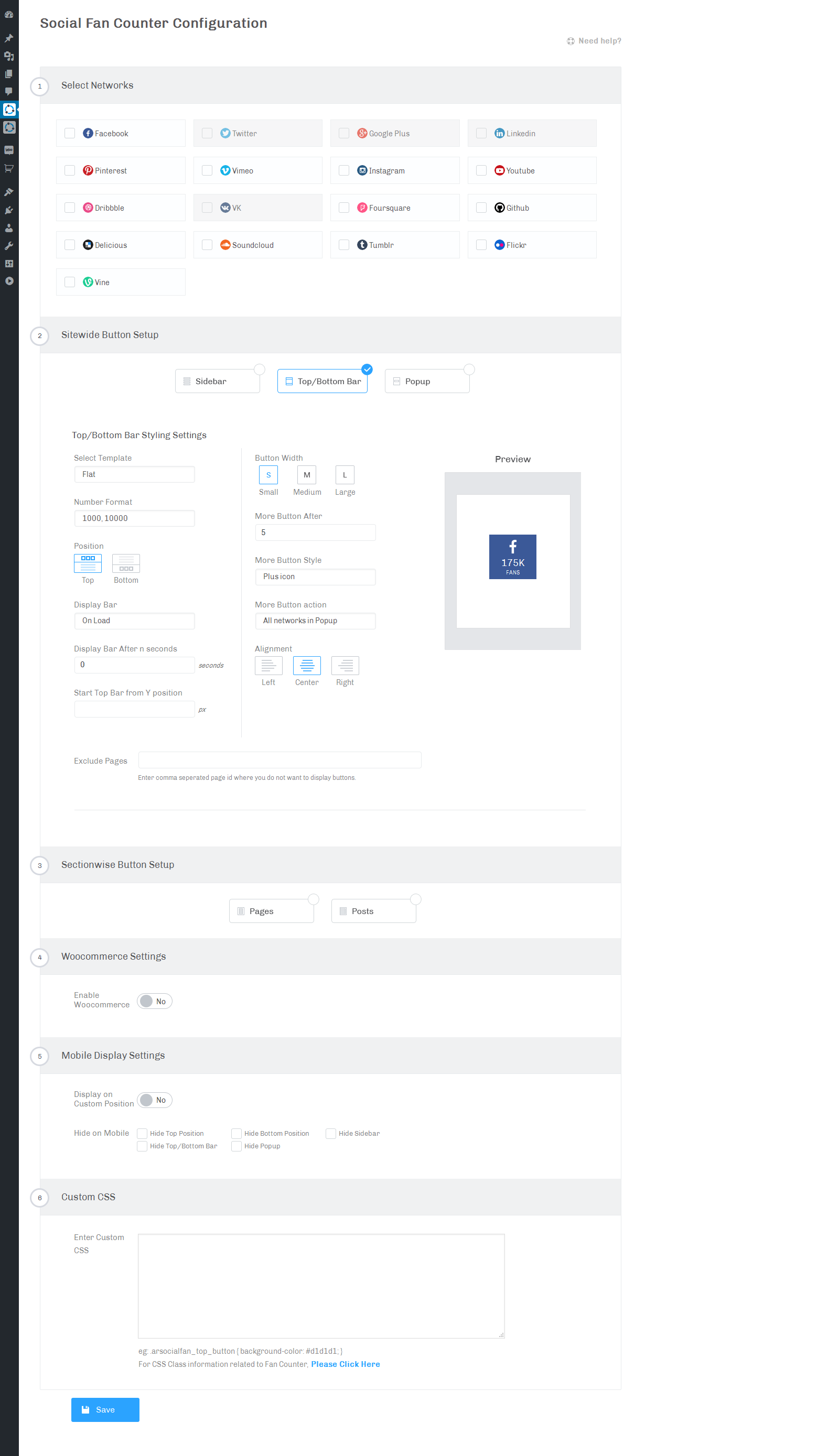The image size is (839, 1456).
Task: Open Appearance via paintbrush sidebar icon
Action: pyautogui.click(x=8, y=192)
